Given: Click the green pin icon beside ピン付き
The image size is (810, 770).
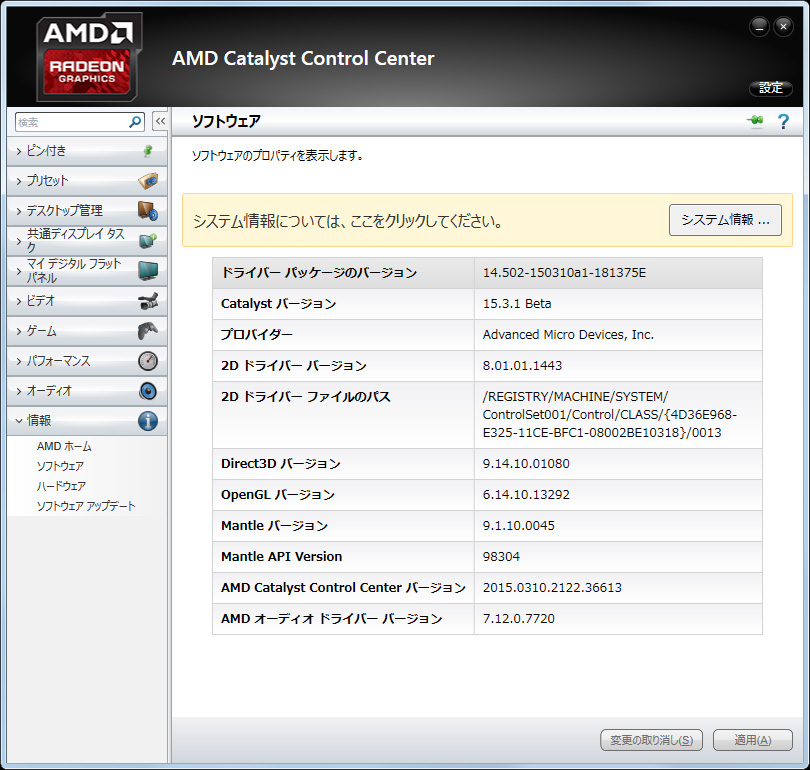Looking at the screenshot, I should [x=148, y=151].
